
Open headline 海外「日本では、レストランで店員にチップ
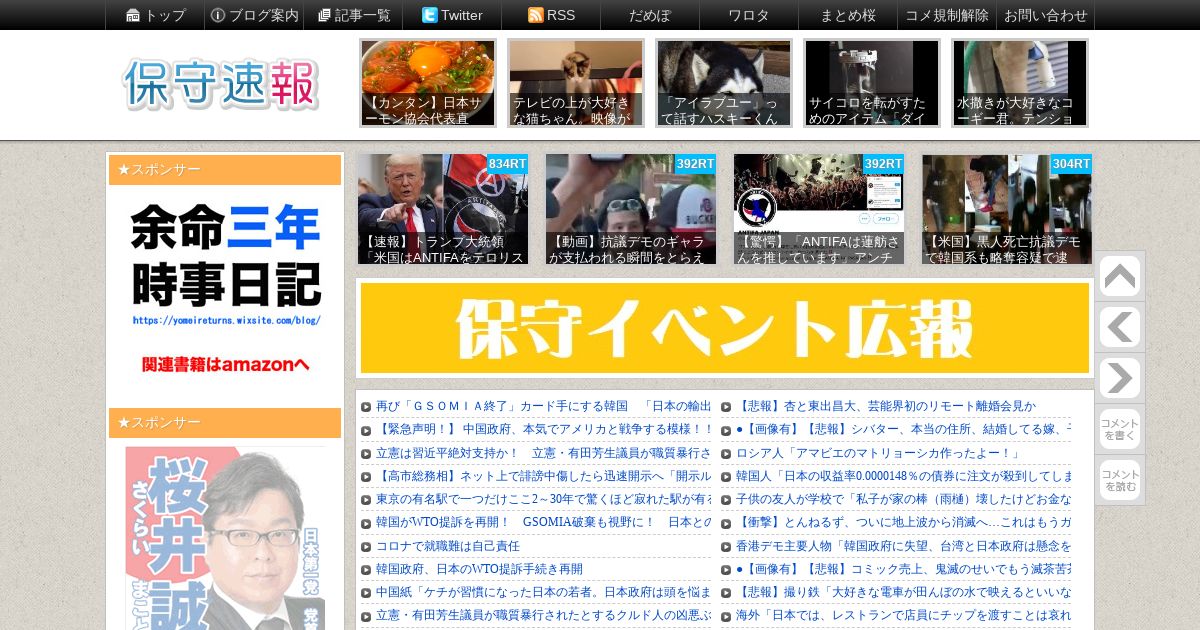click(x=903, y=615)
